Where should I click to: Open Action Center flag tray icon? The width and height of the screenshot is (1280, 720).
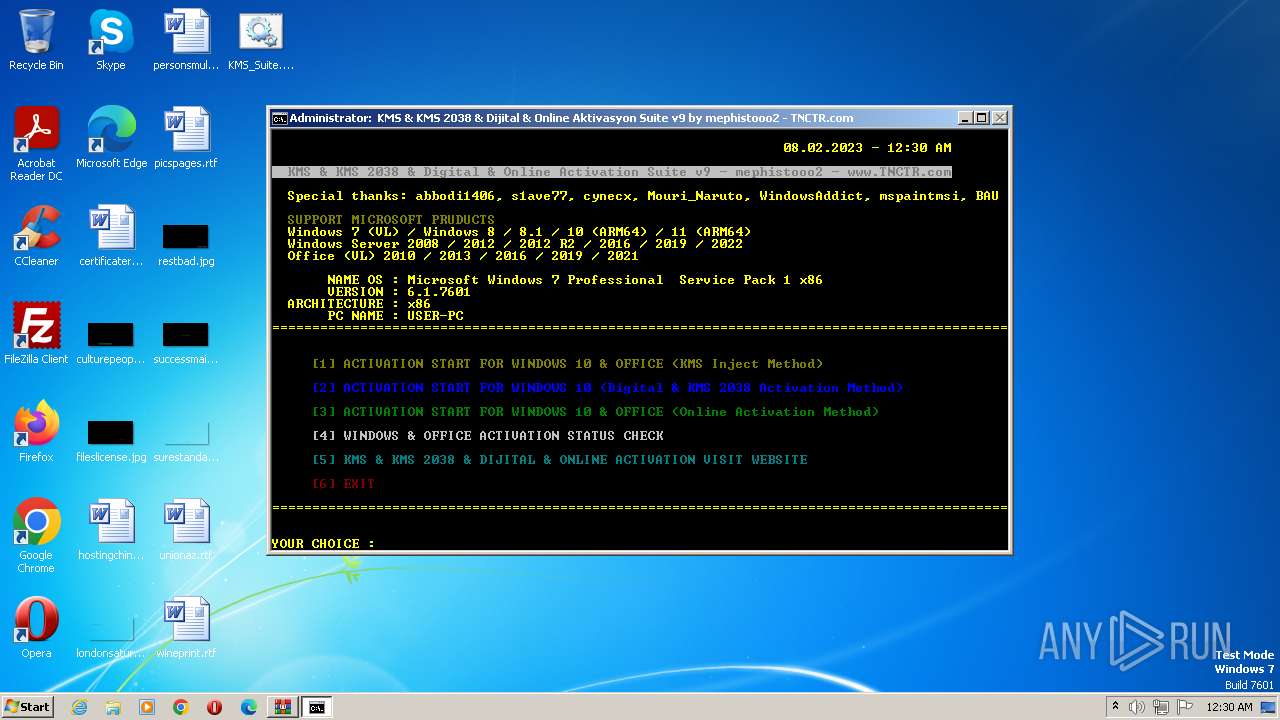(1185, 707)
